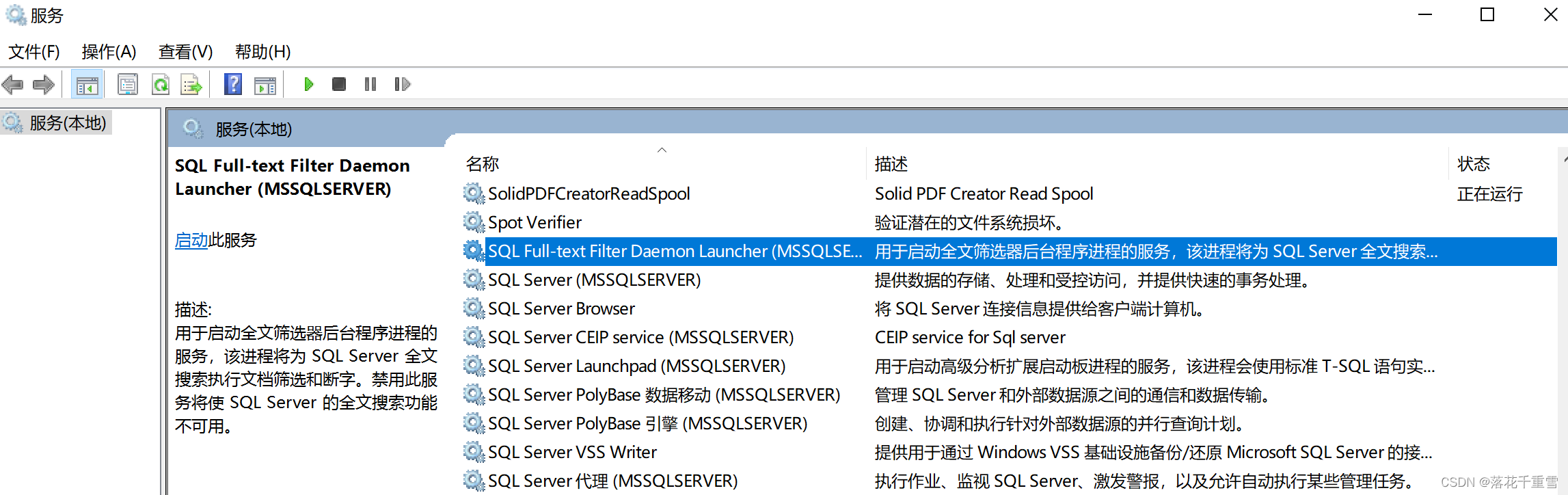Click description 验证潜在的文件系统损坏。
This screenshot has height=495, width=1568.
pyautogui.click(x=969, y=222)
